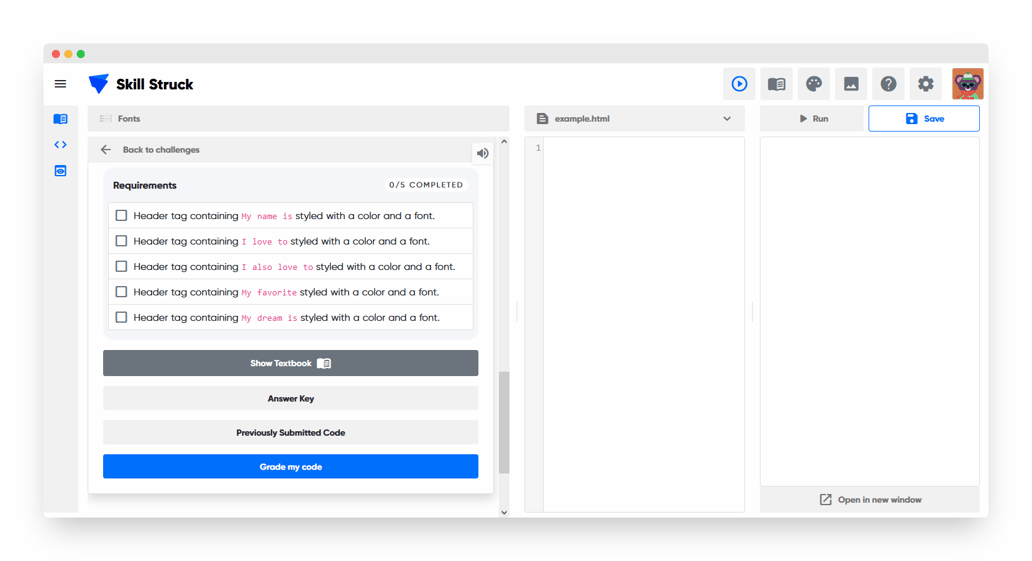This screenshot has height=561, width=1032.
Task: Open the Answer Key
Action: (290, 399)
